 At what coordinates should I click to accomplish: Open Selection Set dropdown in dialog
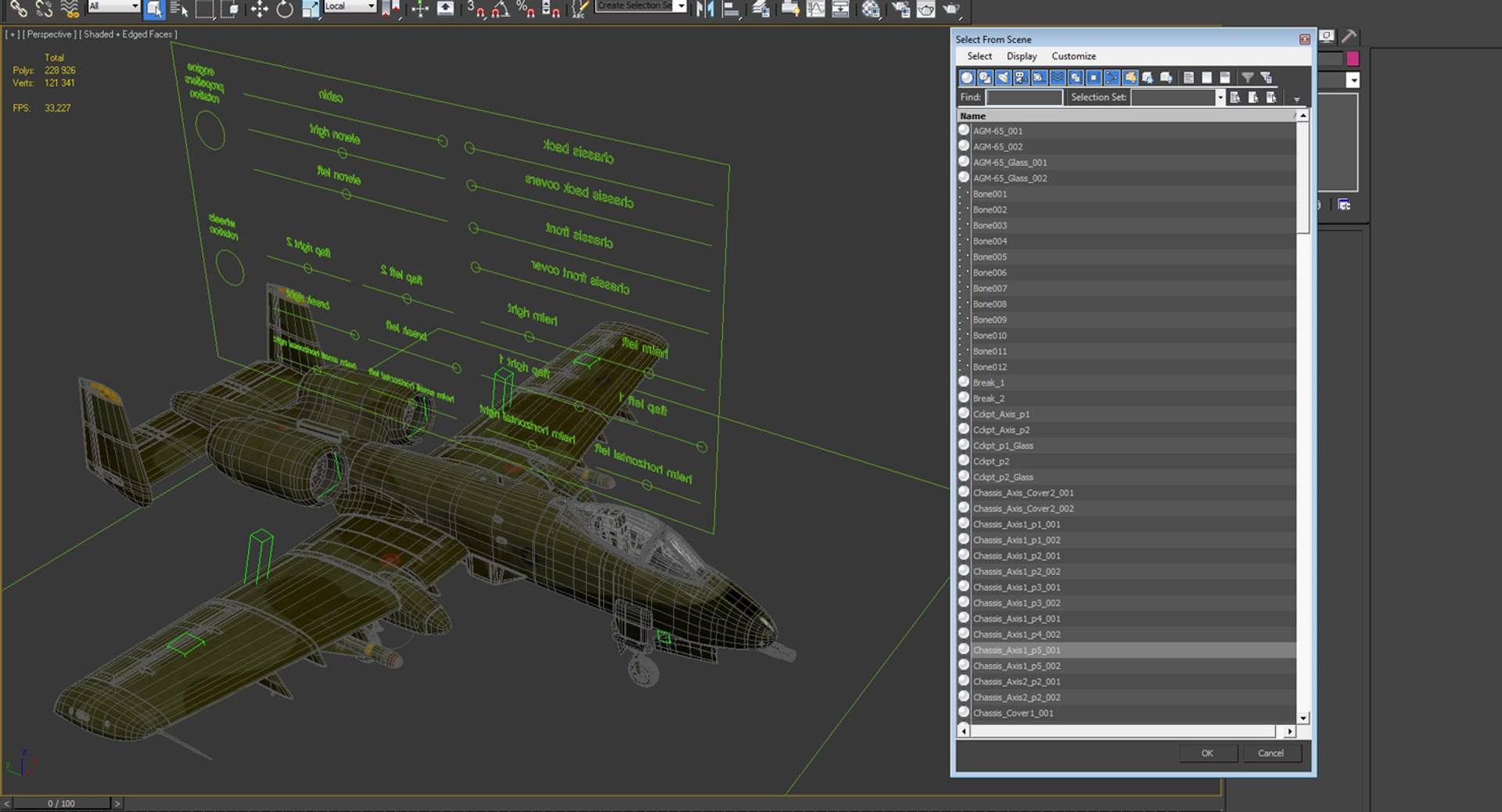point(1220,97)
